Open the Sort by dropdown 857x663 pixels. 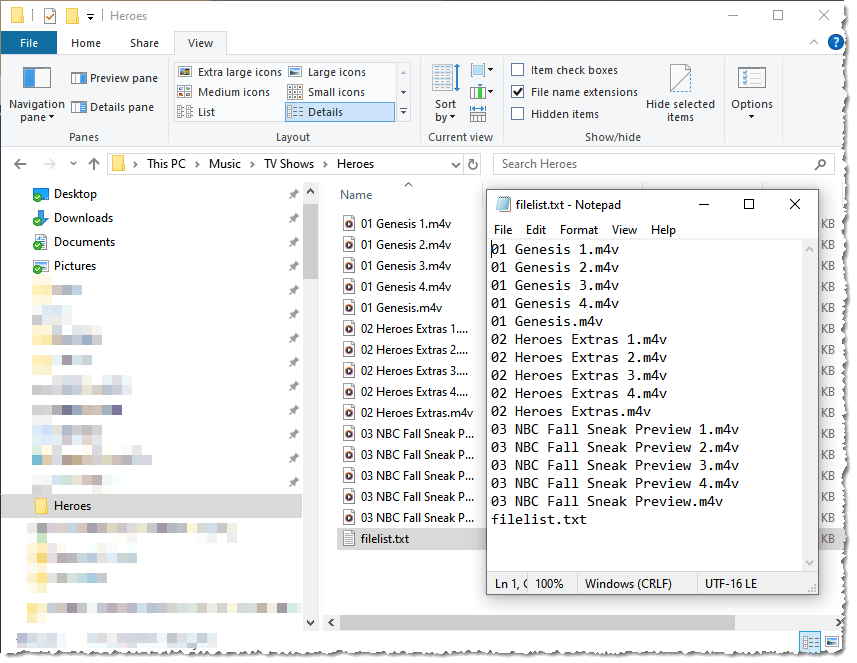(444, 90)
